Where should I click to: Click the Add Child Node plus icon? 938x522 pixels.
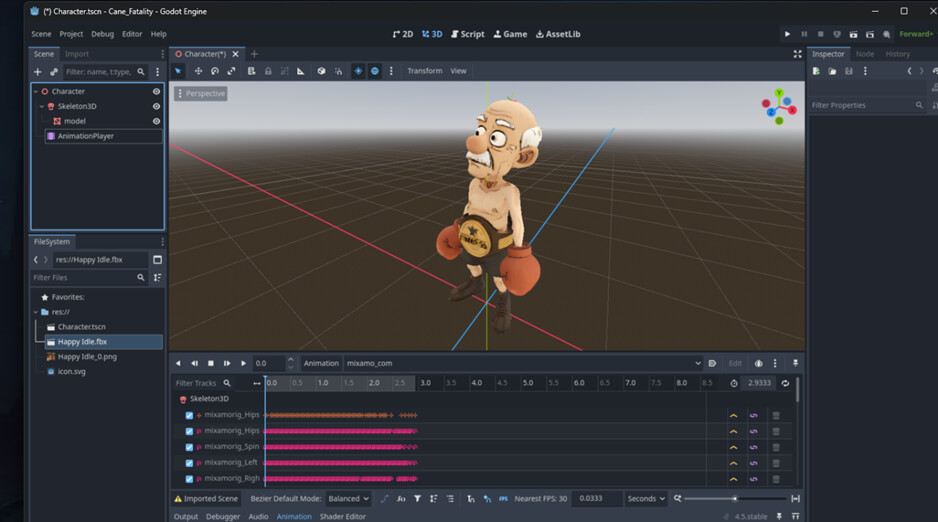(38, 72)
